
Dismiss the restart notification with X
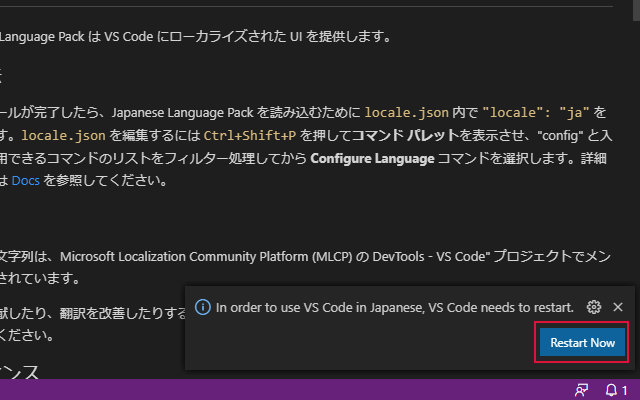coord(618,307)
